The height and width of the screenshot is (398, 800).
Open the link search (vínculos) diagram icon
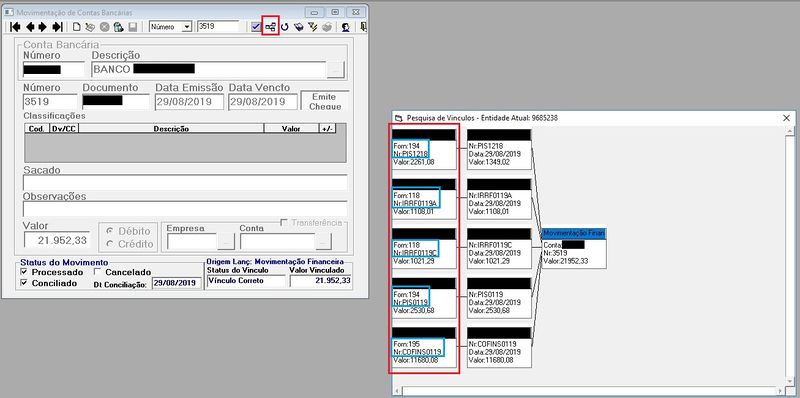click(270, 27)
